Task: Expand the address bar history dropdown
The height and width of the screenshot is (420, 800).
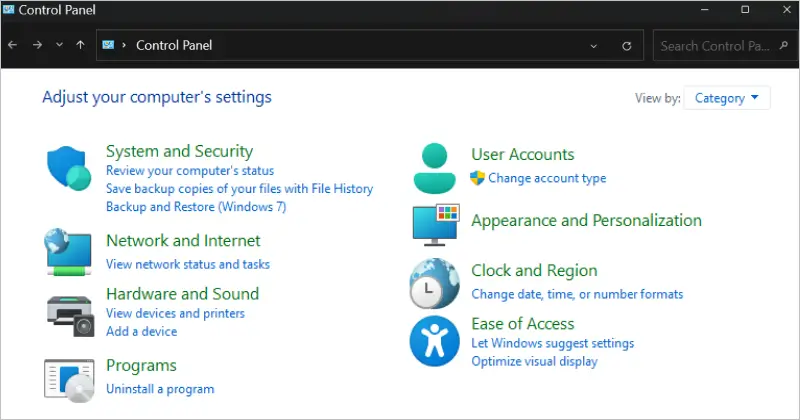Action: click(x=594, y=45)
